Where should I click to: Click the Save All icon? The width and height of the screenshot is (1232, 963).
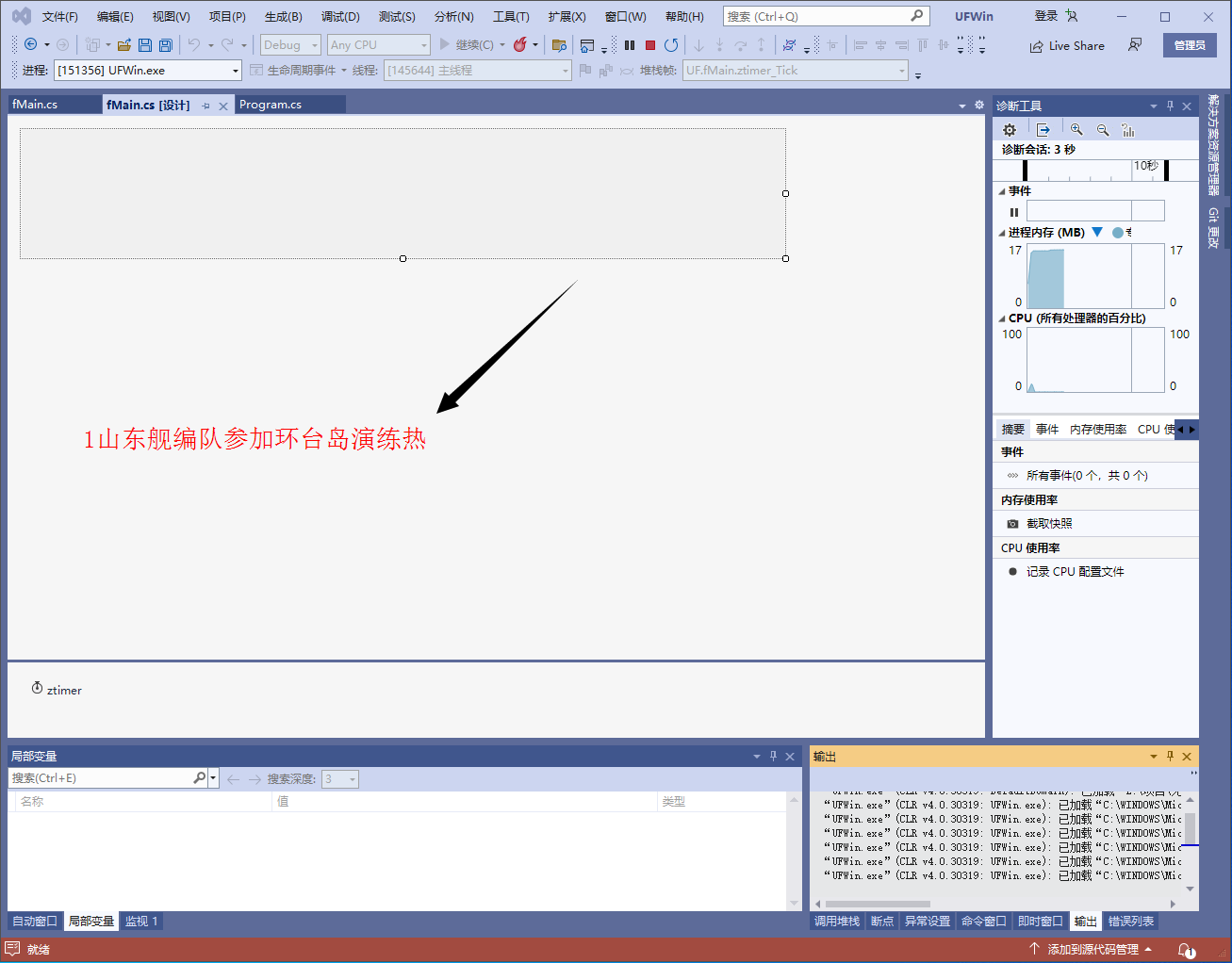click(x=166, y=44)
